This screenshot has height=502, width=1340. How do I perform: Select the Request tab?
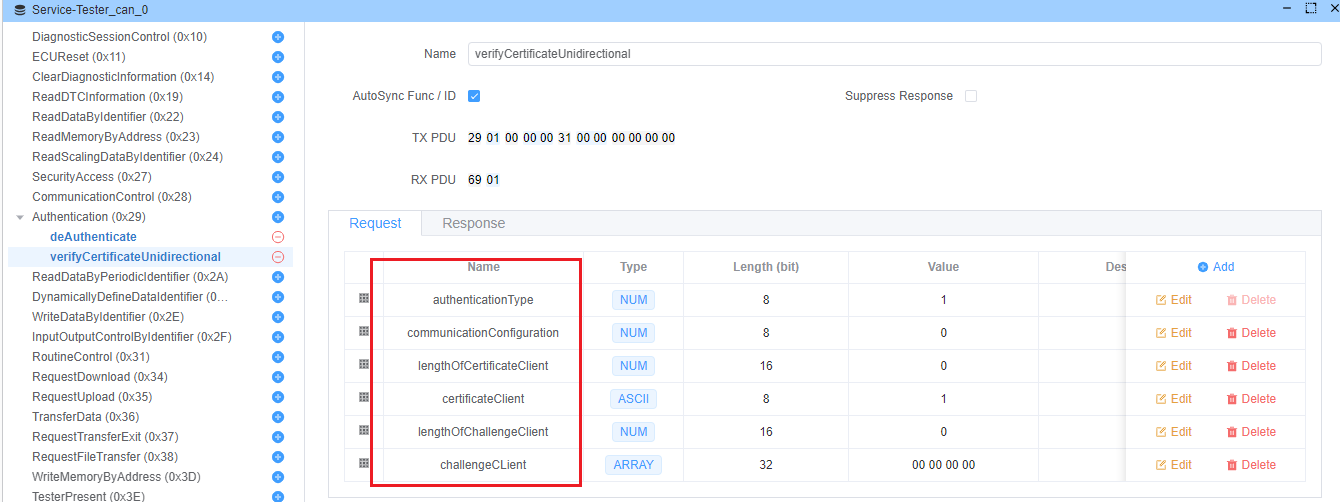pos(375,224)
